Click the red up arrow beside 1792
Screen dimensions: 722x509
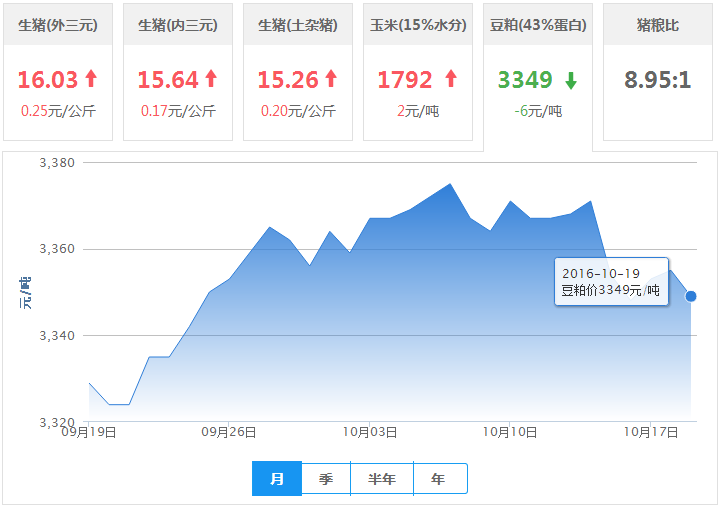tap(451, 78)
